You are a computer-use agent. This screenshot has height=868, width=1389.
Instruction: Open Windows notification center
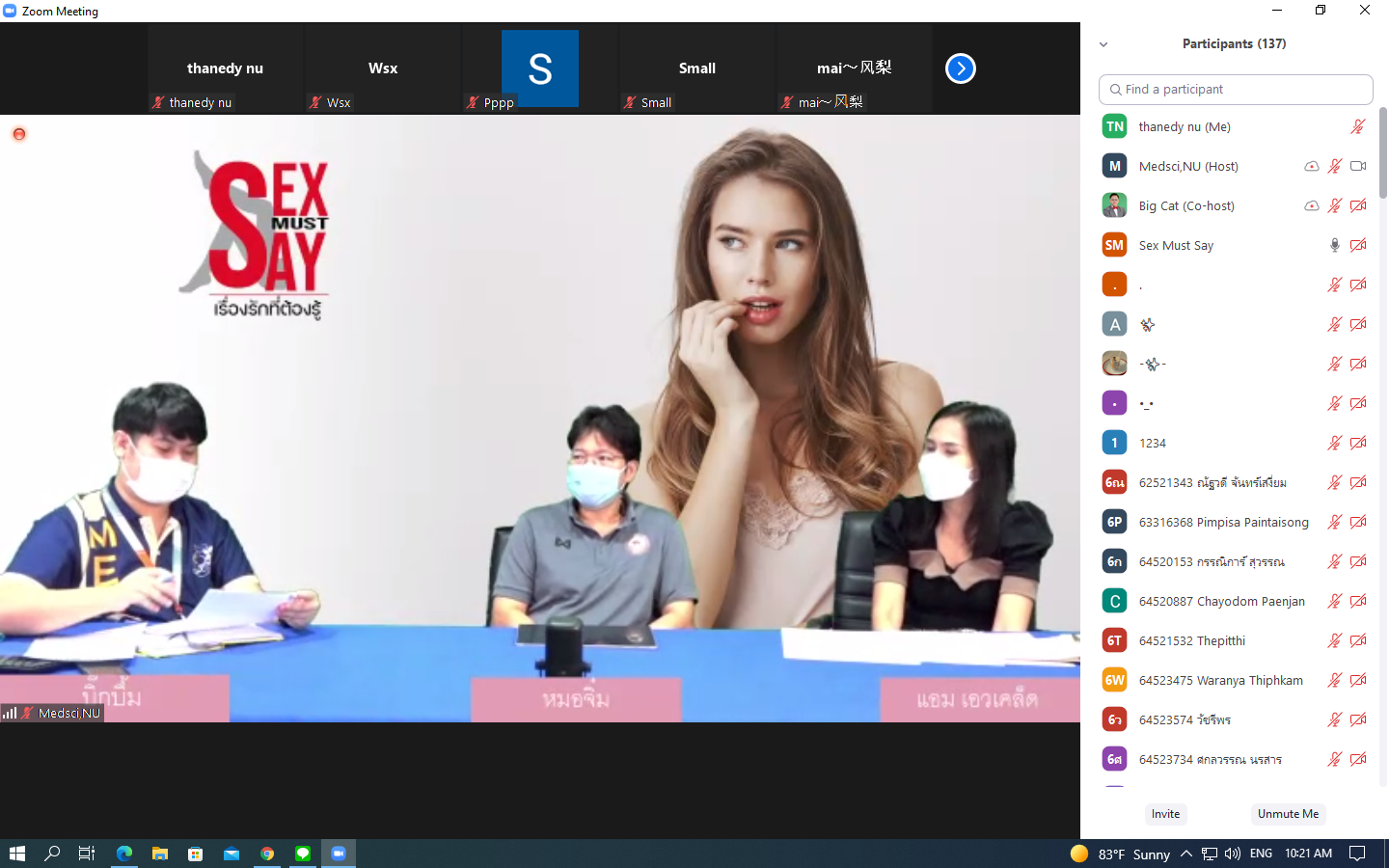(x=1357, y=854)
